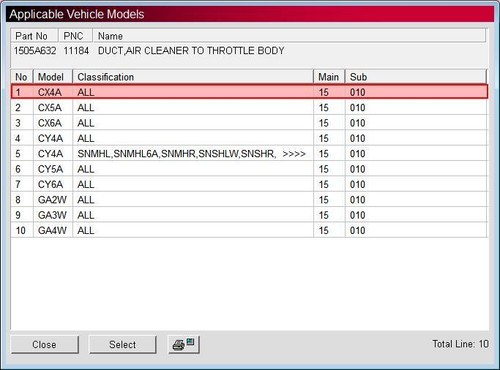Click the Classification column header
This screenshot has height=370, width=500.
coord(193,77)
